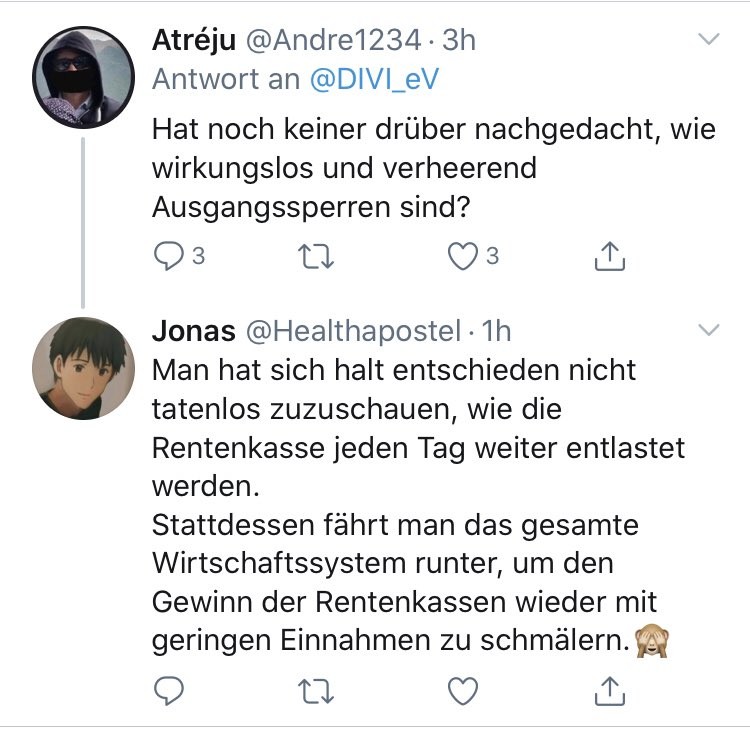Image resolution: width=750 pixels, height=739 pixels.
Task: Click the 3h timestamp on Atréju's tweet
Action: pyautogui.click(x=459, y=41)
